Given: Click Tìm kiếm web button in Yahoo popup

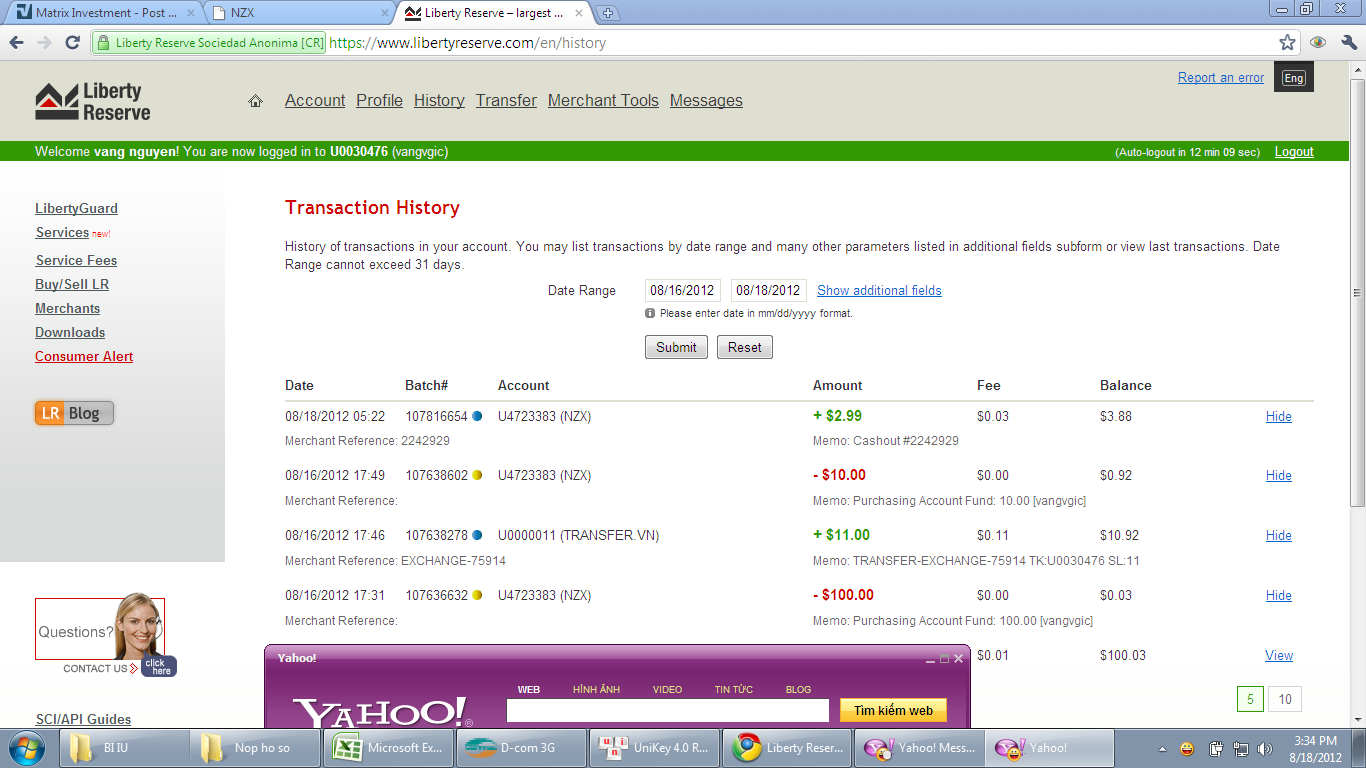Looking at the screenshot, I should (x=893, y=711).
